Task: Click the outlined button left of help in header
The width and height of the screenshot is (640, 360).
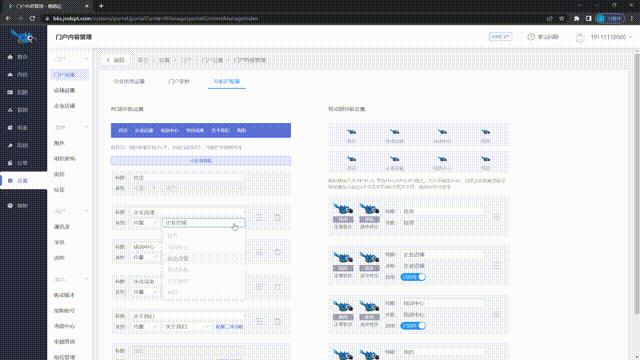Action: tap(500, 37)
